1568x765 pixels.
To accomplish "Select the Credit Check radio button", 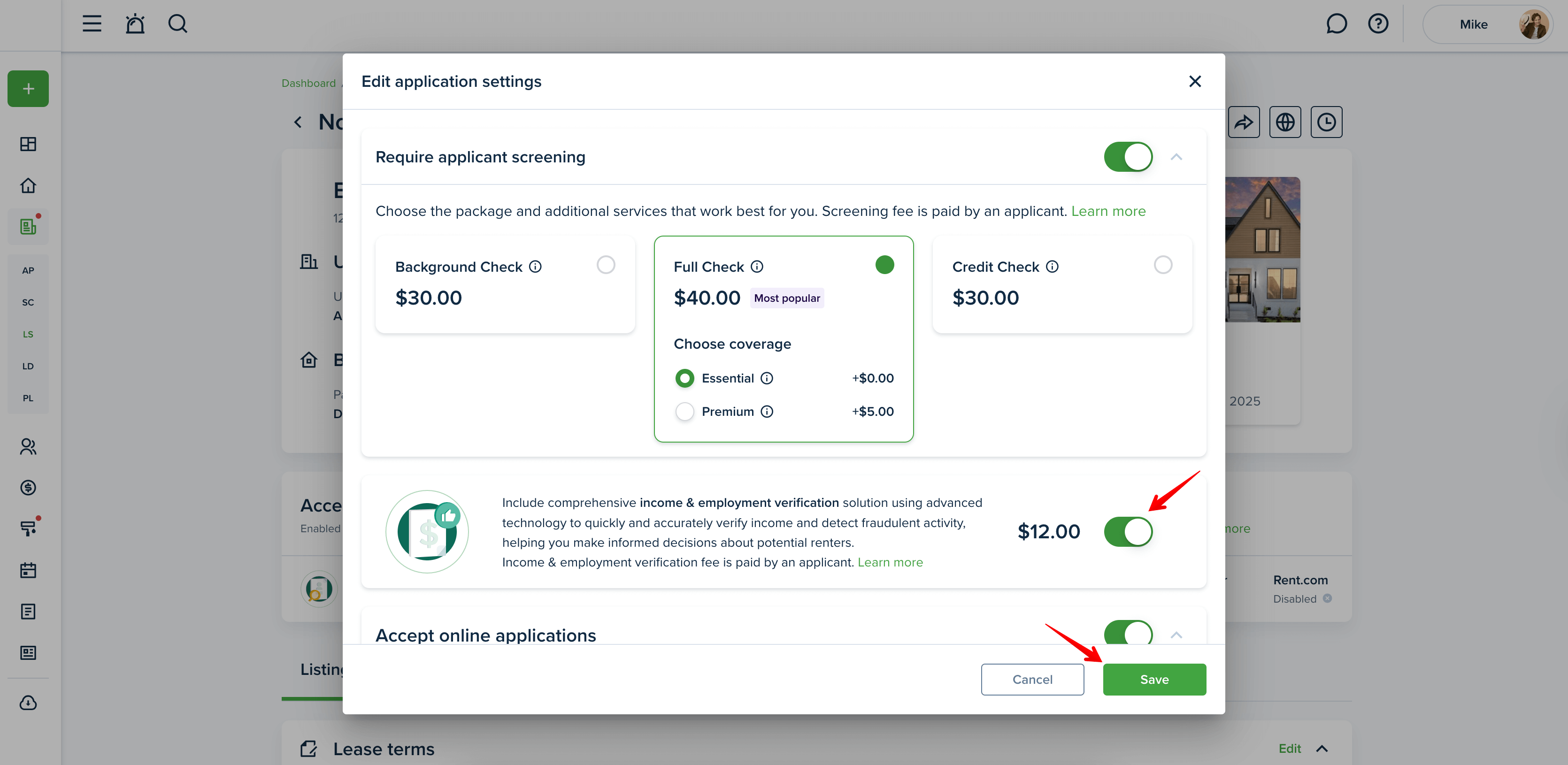I will [x=1162, y=265].
